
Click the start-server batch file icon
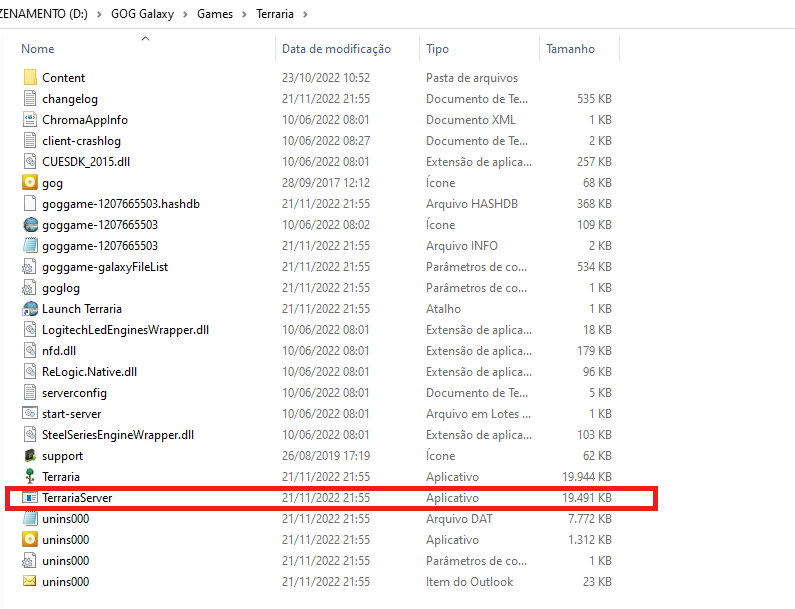click(30, 414)
